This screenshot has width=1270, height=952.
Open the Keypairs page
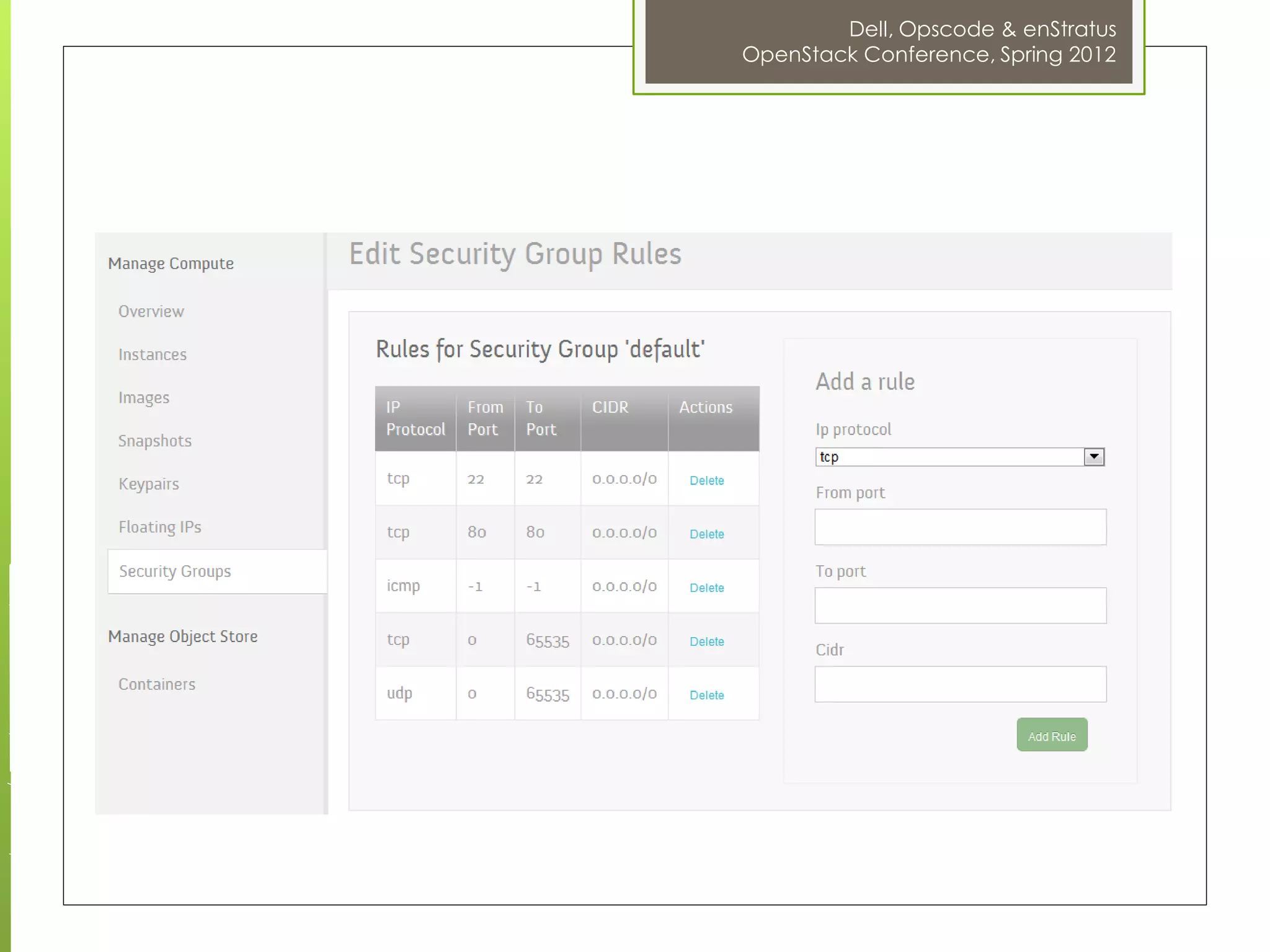[x=149, y=484]
